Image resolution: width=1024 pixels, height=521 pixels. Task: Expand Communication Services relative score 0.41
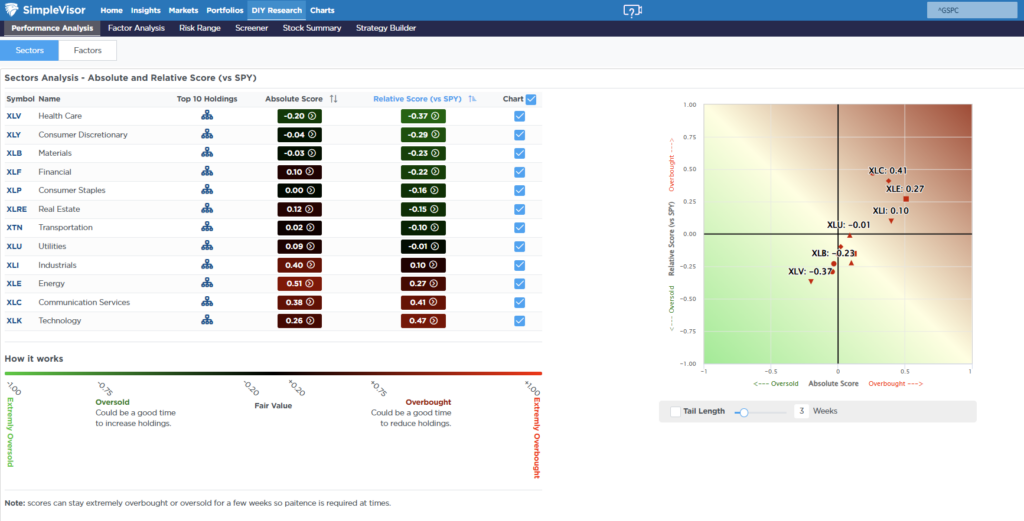423,302
